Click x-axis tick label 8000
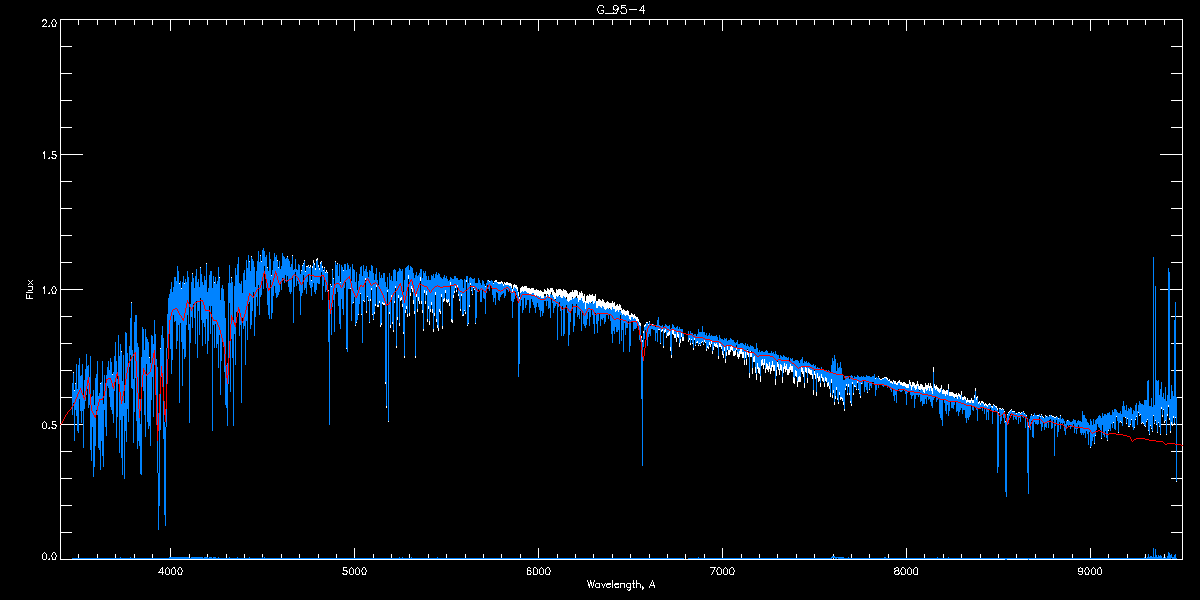Screen dimensions: 1200x600 906,572
